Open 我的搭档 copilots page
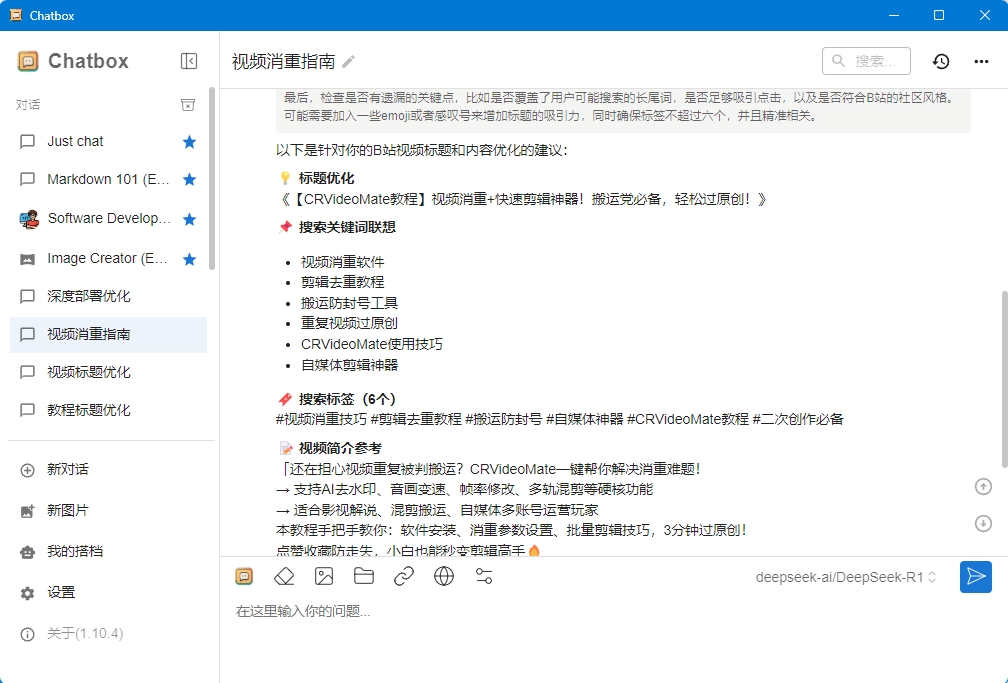1008x683 pixels. (x=108, y=552)
